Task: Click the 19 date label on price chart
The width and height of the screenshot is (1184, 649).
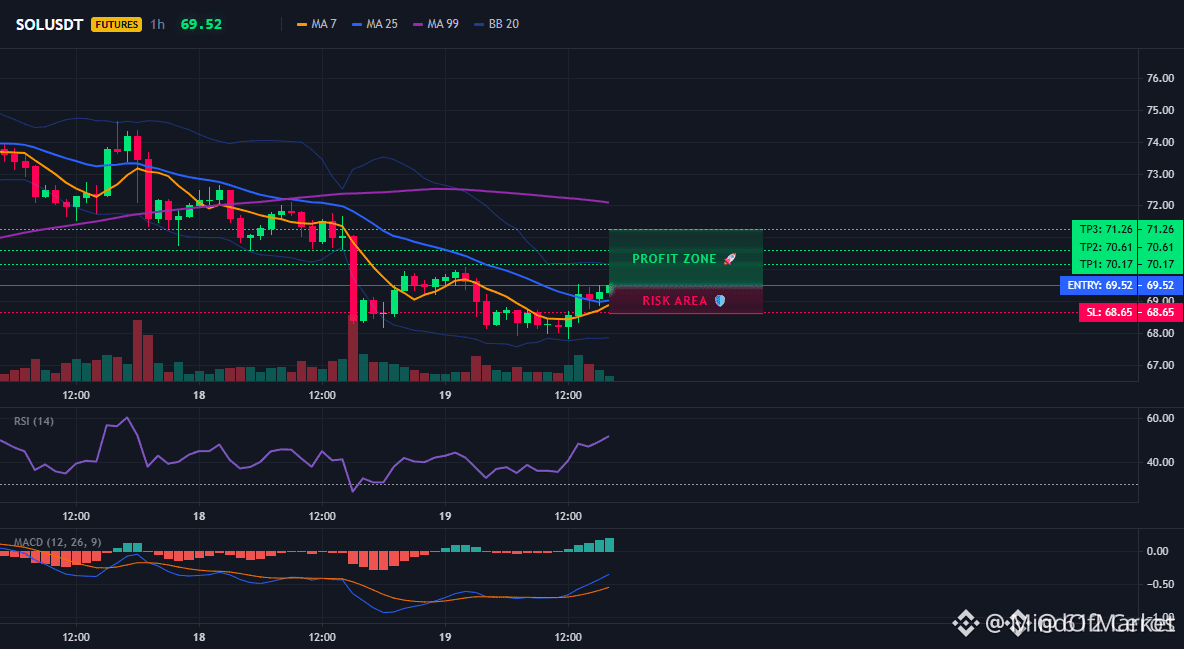Action: coord(445,395)
